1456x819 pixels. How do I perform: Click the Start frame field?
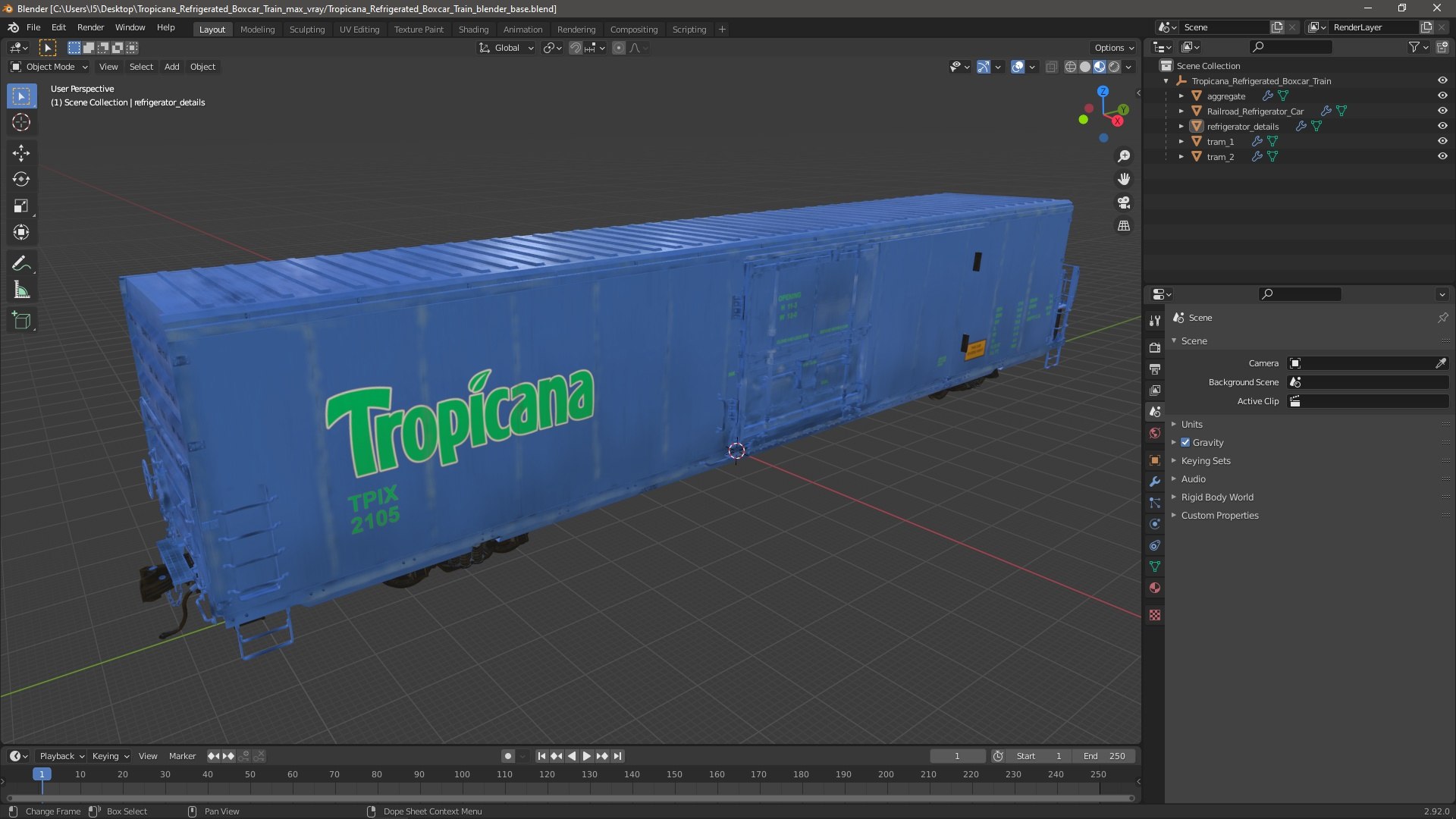tap(1038, 756)
